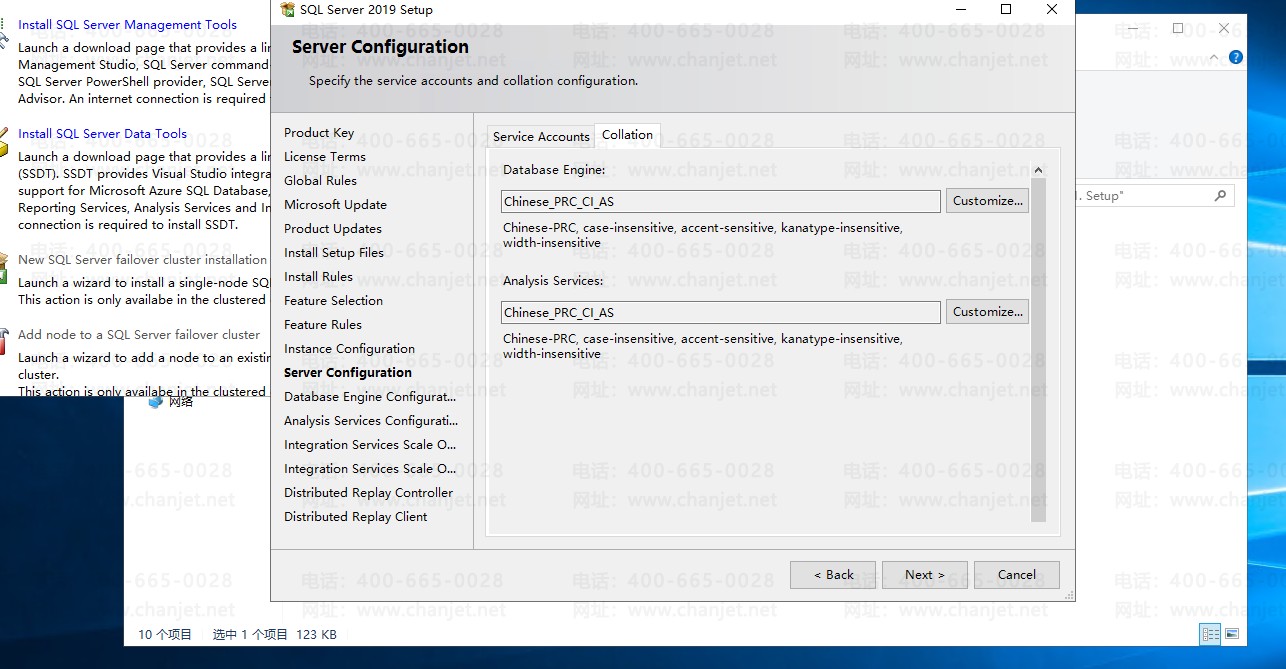Click the failover cluster installation icon
The image size is (1286, 669).
(4, 270)
